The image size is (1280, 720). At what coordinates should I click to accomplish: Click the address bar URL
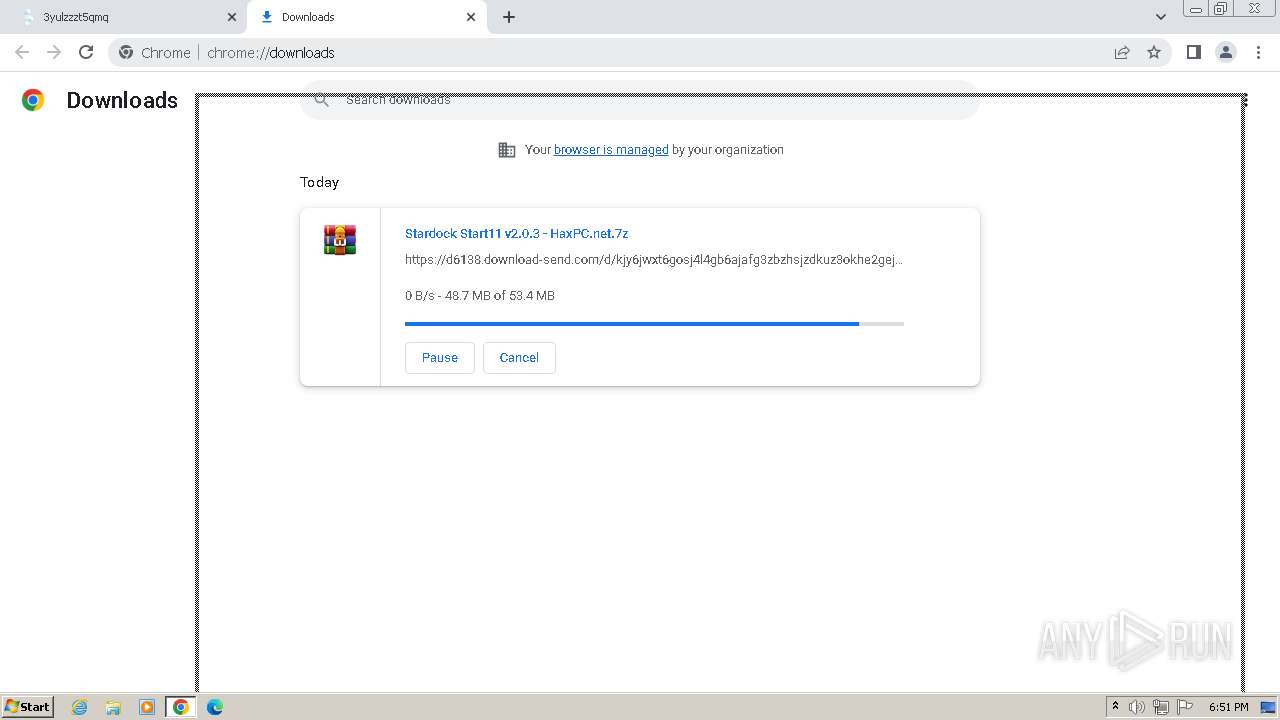coord(271,53)
